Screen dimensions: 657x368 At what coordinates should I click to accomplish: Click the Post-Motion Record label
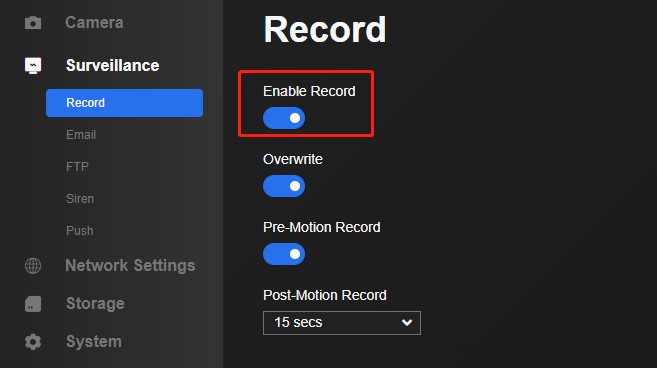click(325, 295)
